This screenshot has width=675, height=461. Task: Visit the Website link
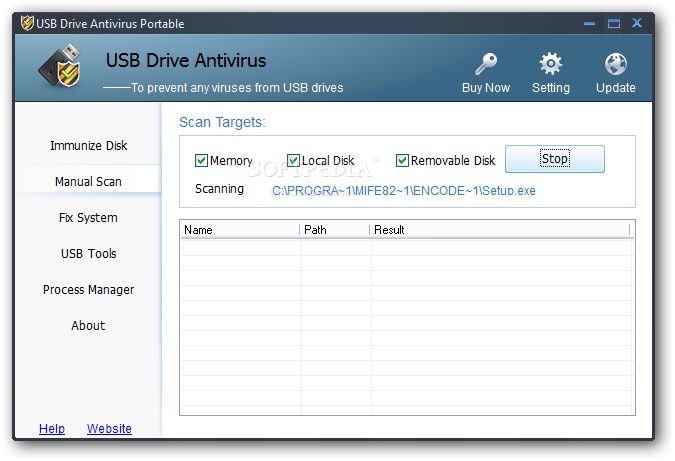tap(109, 429)
